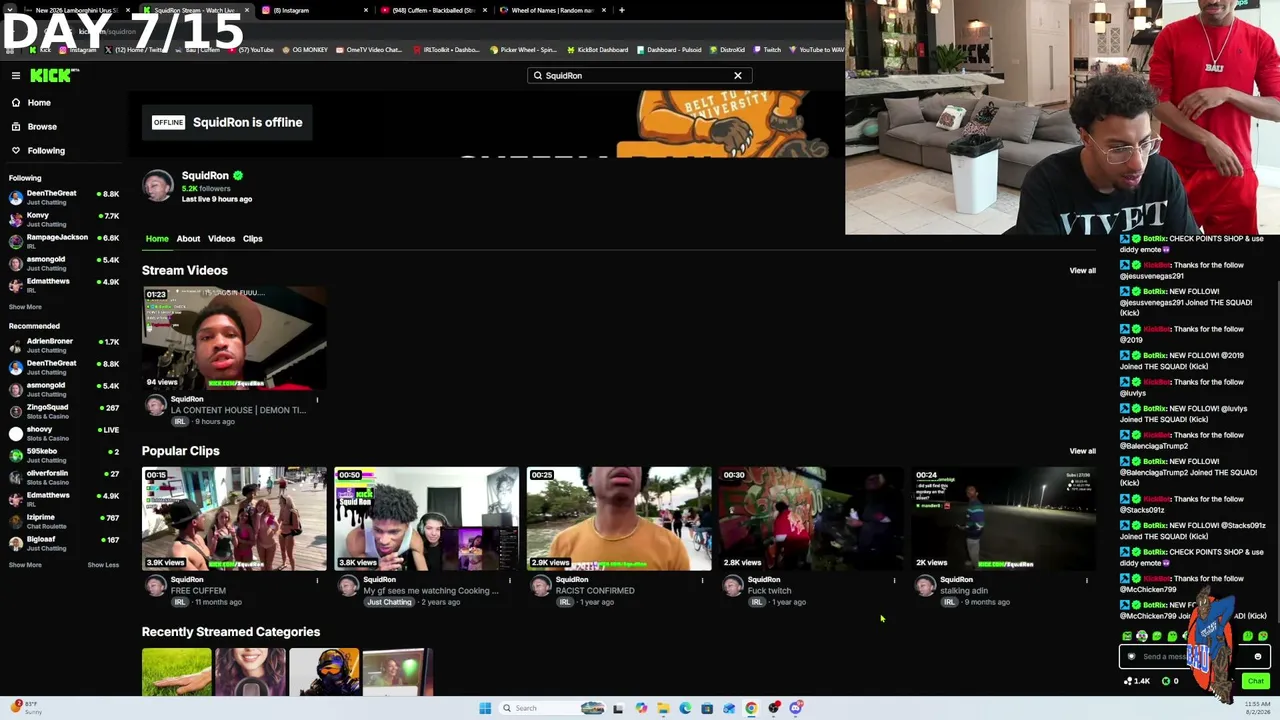Viewport: 1280px width, 720px height.
Task: Click SquidRon's profile avatar
Action: click(157, 186)
